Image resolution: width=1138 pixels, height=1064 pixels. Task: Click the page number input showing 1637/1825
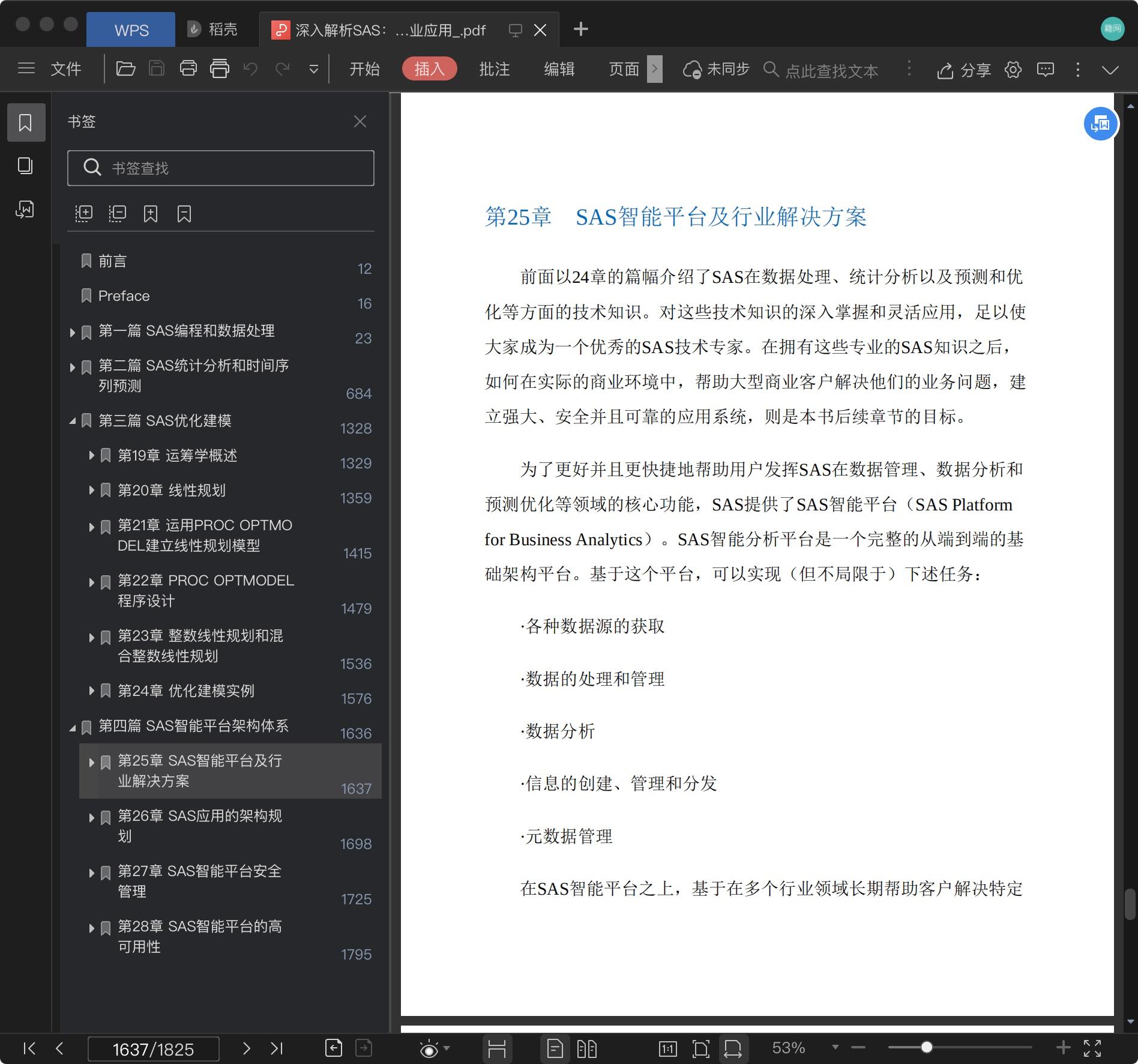pyautogui.click(x=153, y=1049)
